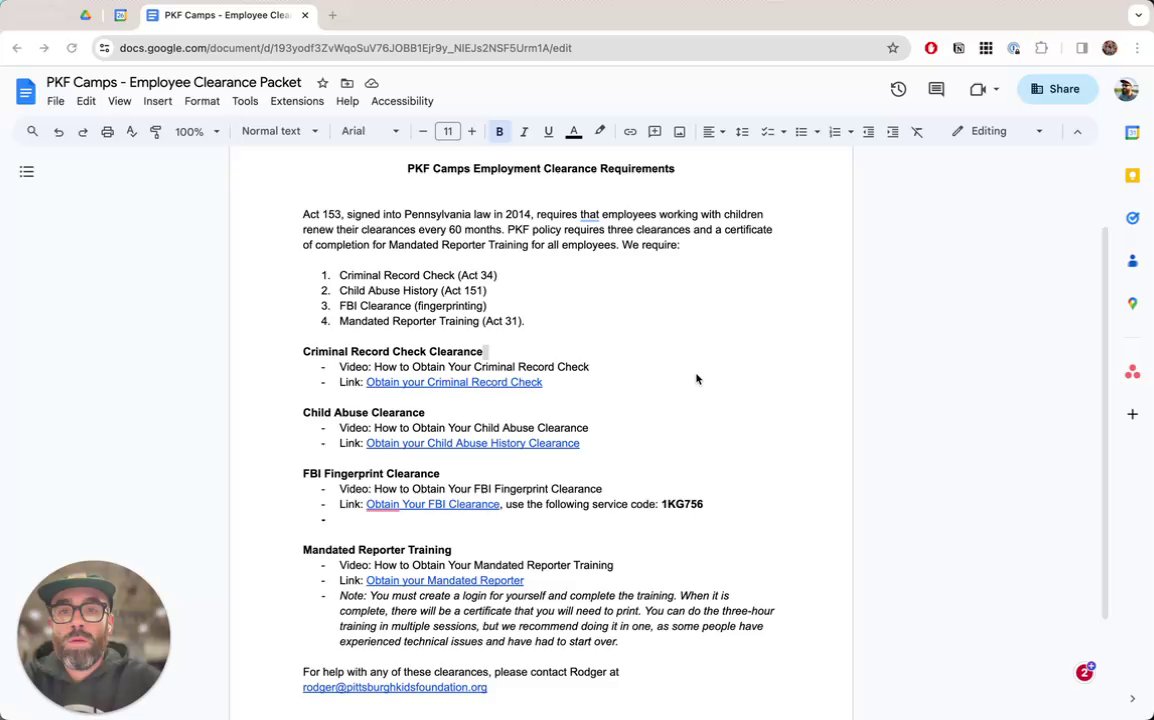Decrease font size with minus button

pyautogui.click(x=422, y=132)
